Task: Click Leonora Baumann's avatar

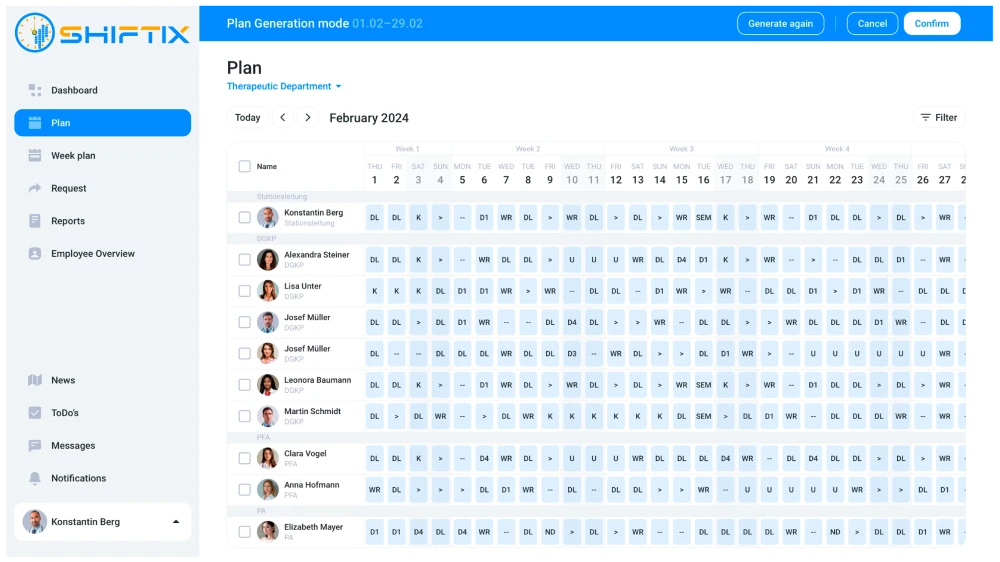Action: [268, 385]
